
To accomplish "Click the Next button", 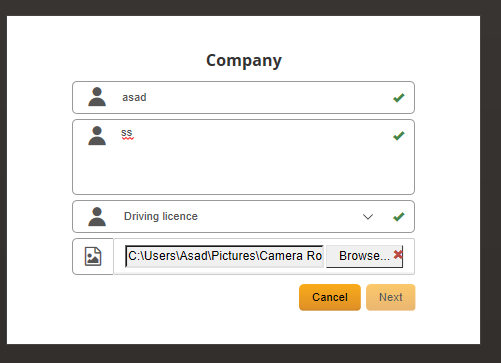I will point(391,297).
